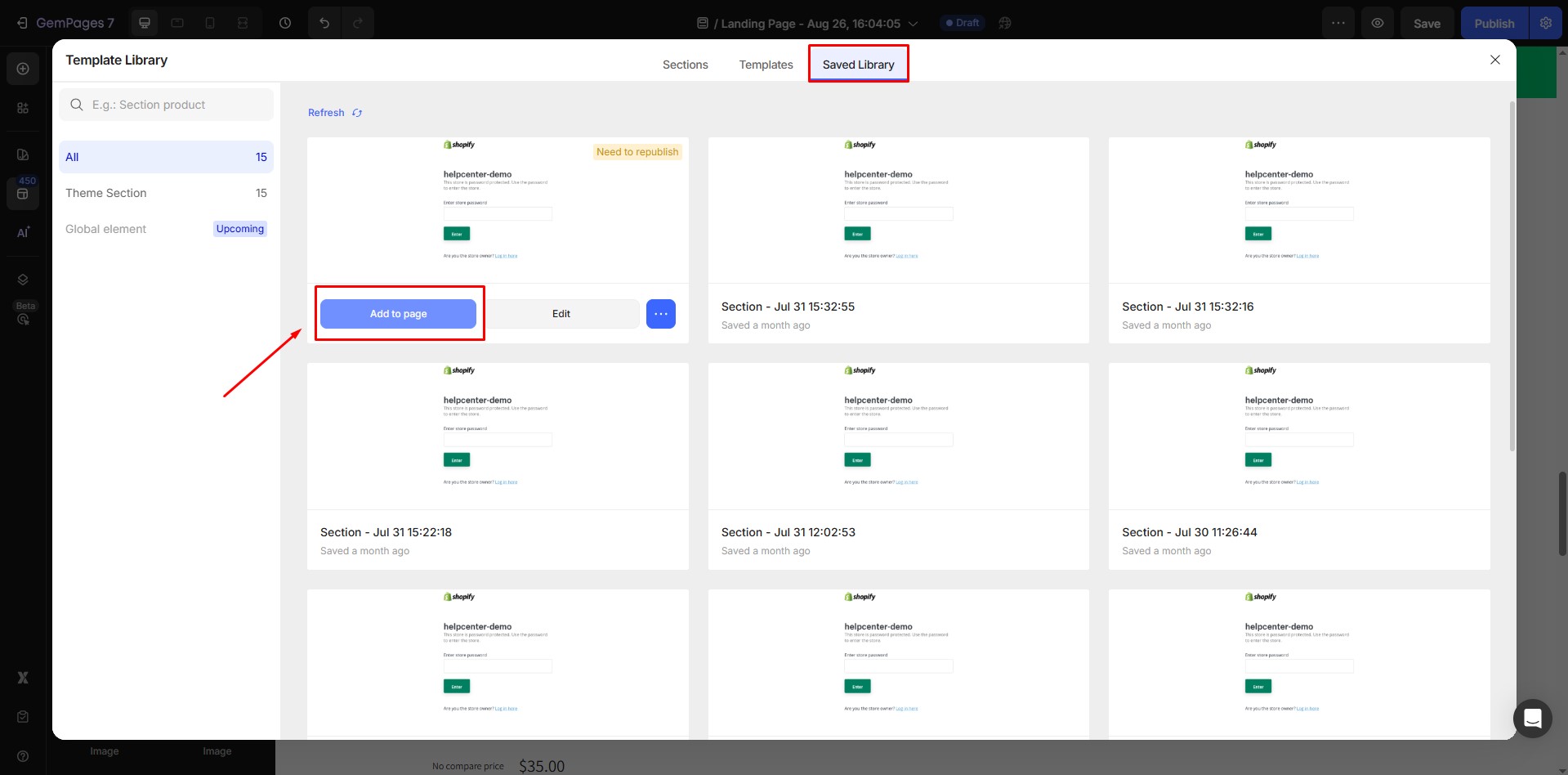
Task: Expand the Landing Page title dropdown
Action: point(913,24)
